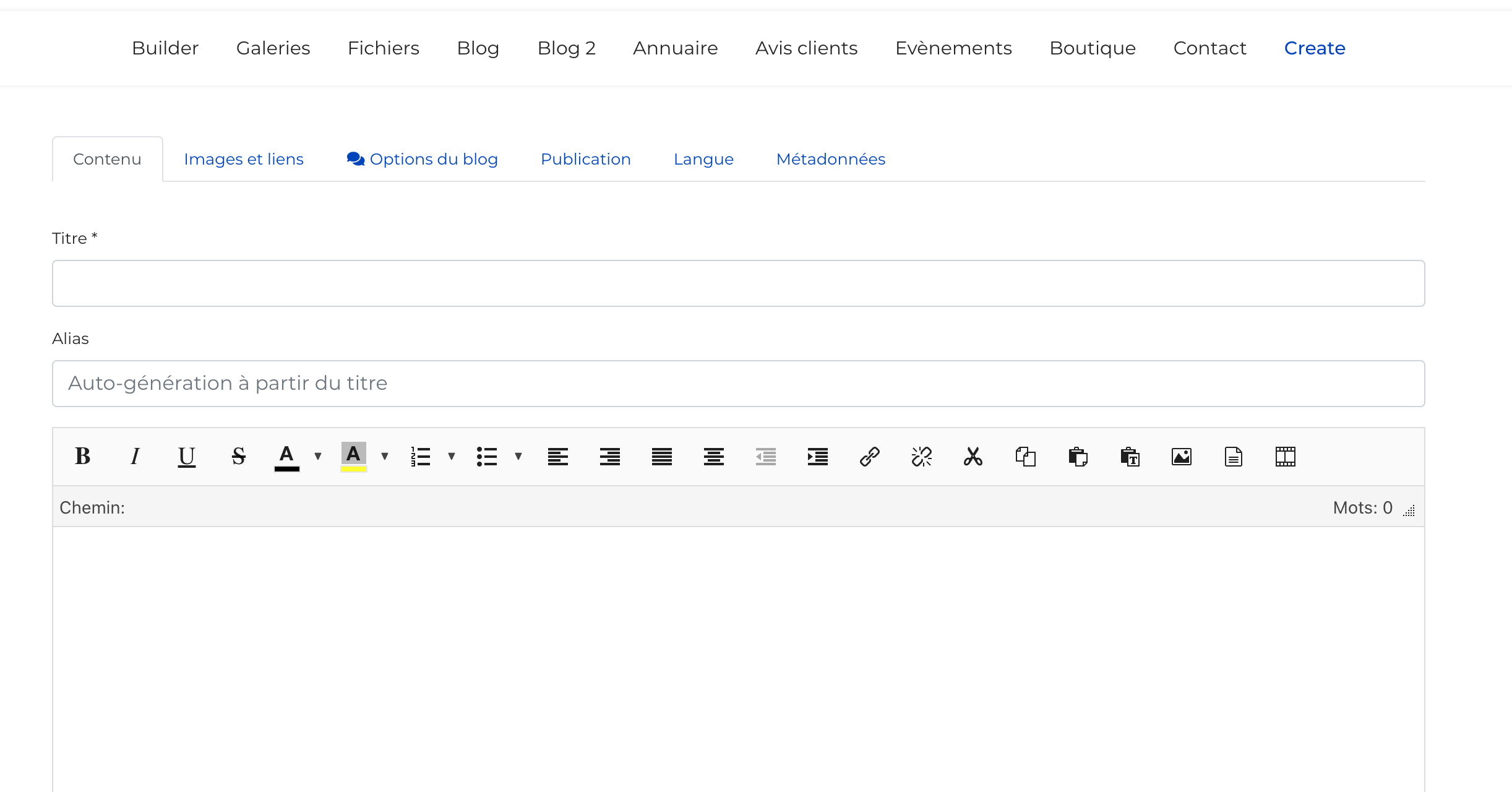Screen dimensions: 1512x792
Task: Insert a table in the editor
Action: pyautogui.click(x=1285, y=457)
